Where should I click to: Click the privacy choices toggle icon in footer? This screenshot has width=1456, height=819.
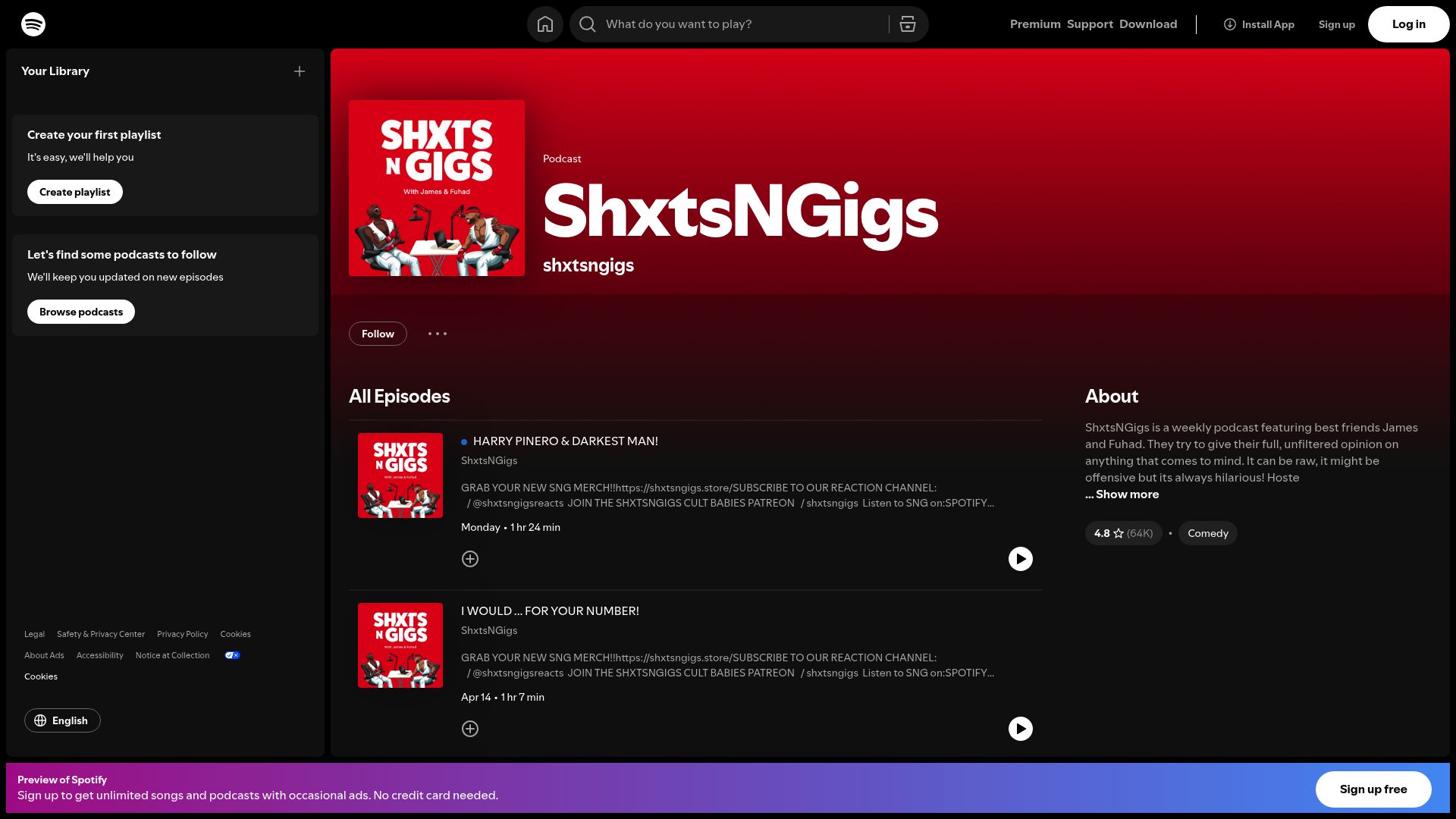click(233, 655)
